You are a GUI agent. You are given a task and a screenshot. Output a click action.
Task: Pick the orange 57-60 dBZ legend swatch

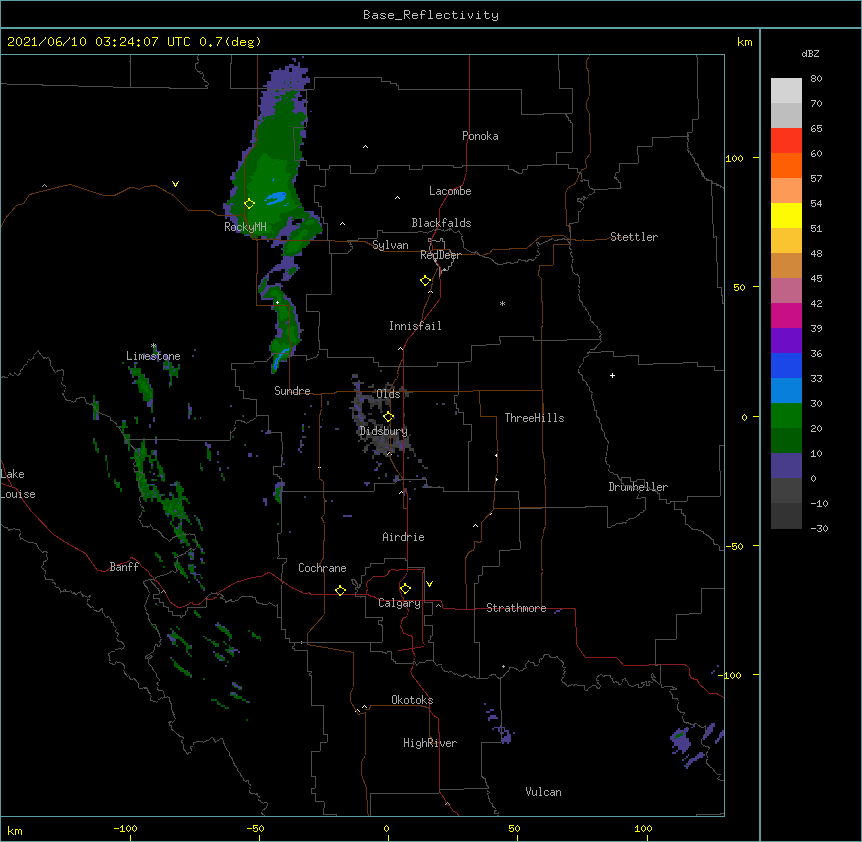[x=786, y=165]
